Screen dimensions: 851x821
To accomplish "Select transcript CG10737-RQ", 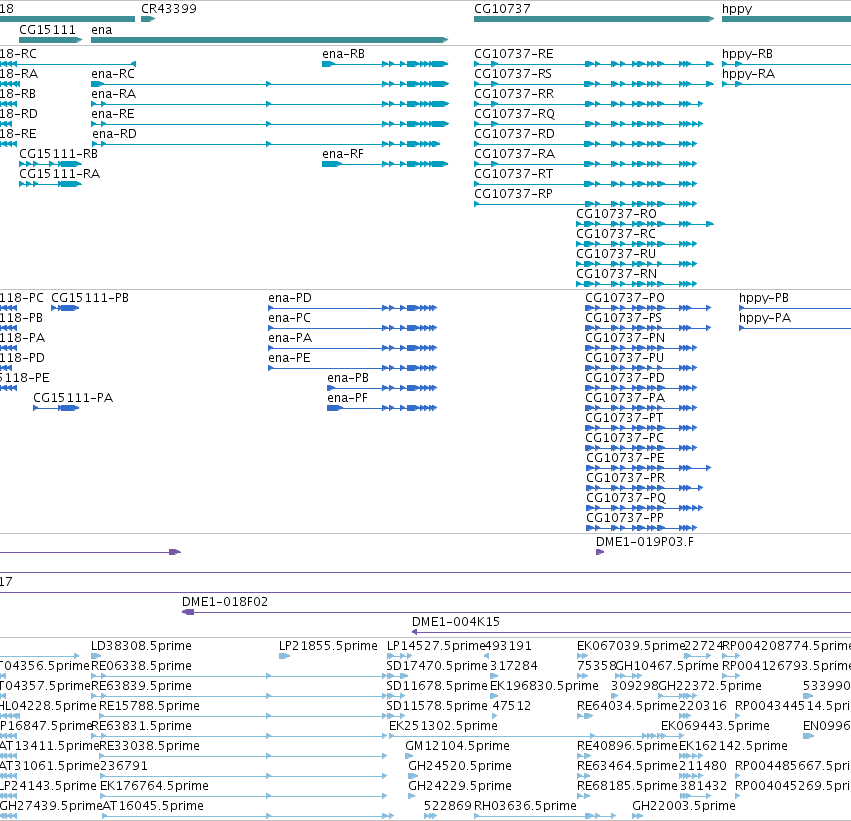I will [588, 124].
